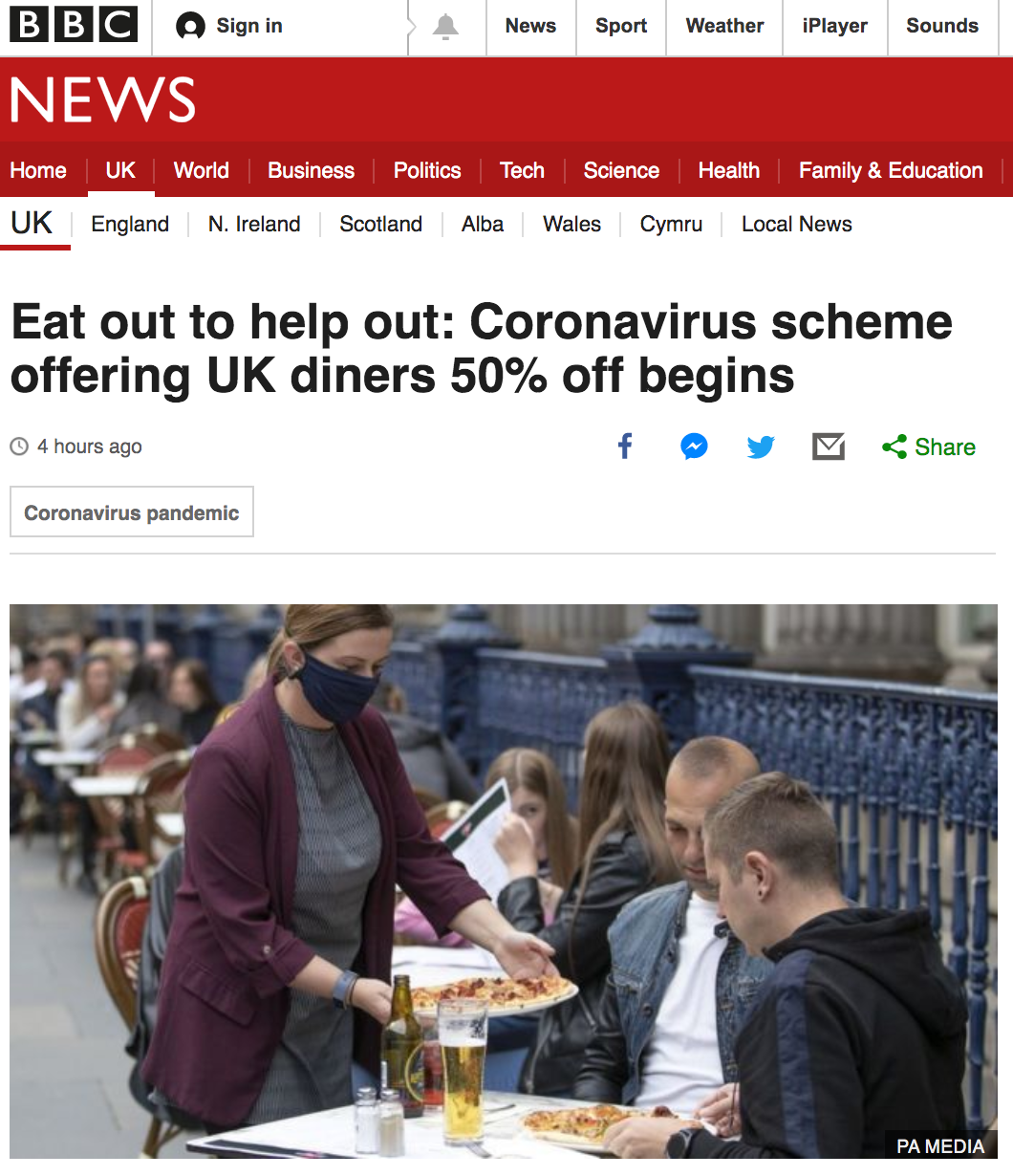This screenshot has width=1013, height=1176.
Task: Click the Sign in account icon
Action: click(x=191, y=27)
